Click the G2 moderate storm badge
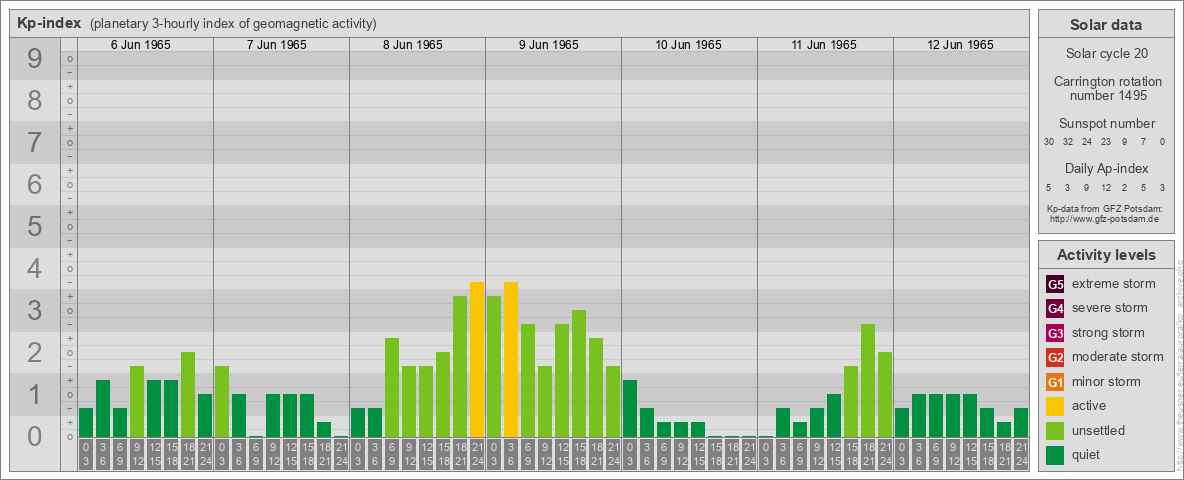Image resolution: width=1184 pixels, height=480 pixels. click(x=1055, y=357)
